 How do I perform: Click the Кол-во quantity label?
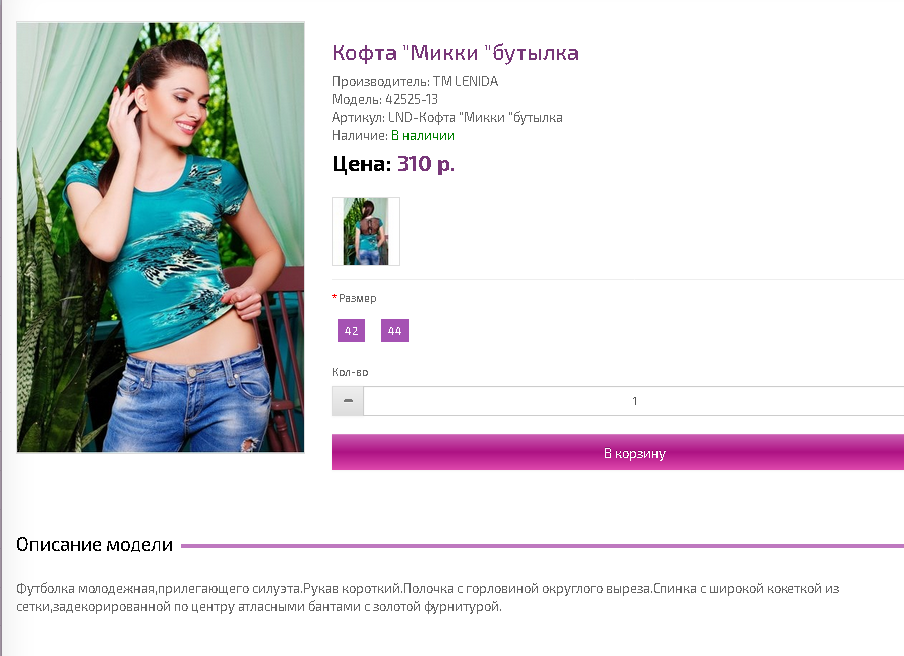350,372
